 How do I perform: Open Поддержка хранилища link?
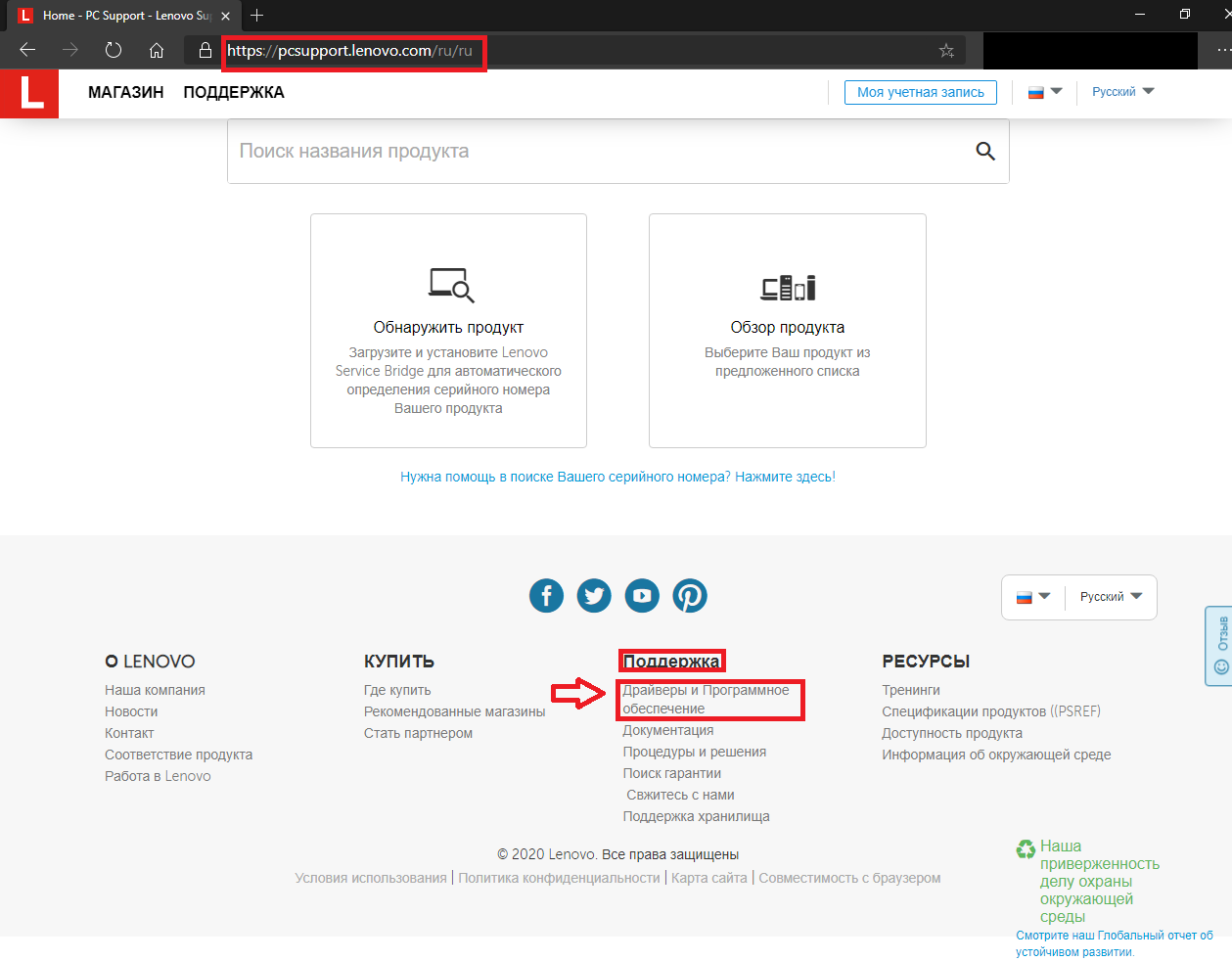(x=696, y=816)
